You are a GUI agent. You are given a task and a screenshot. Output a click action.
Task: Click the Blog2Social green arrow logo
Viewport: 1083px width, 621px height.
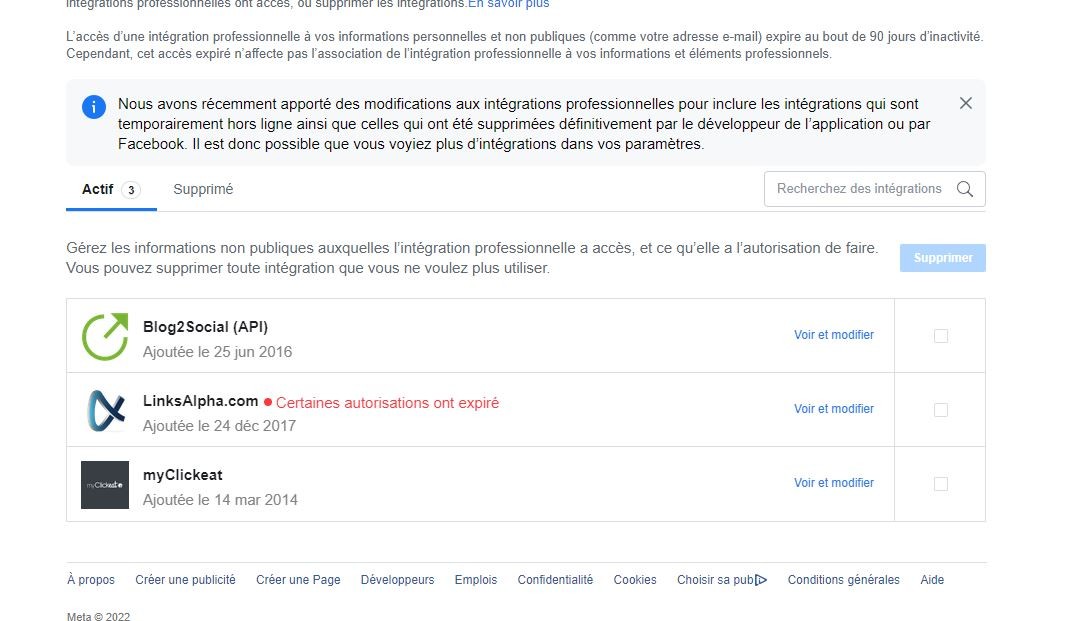click(x=105, y=336)
